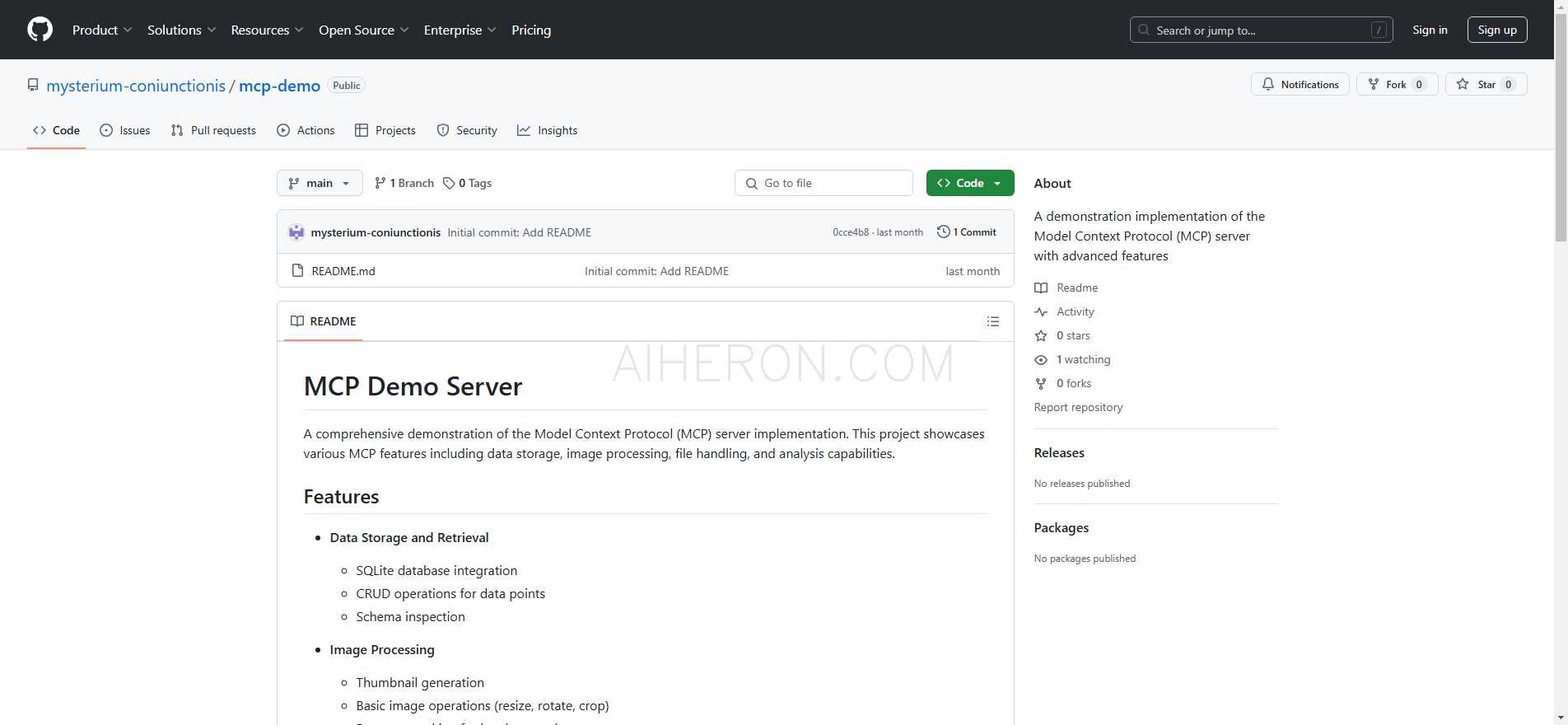The image size is (1568, 725).
Task: Click the page vertical scrollbar thumb
Action: click(1561, 128)
